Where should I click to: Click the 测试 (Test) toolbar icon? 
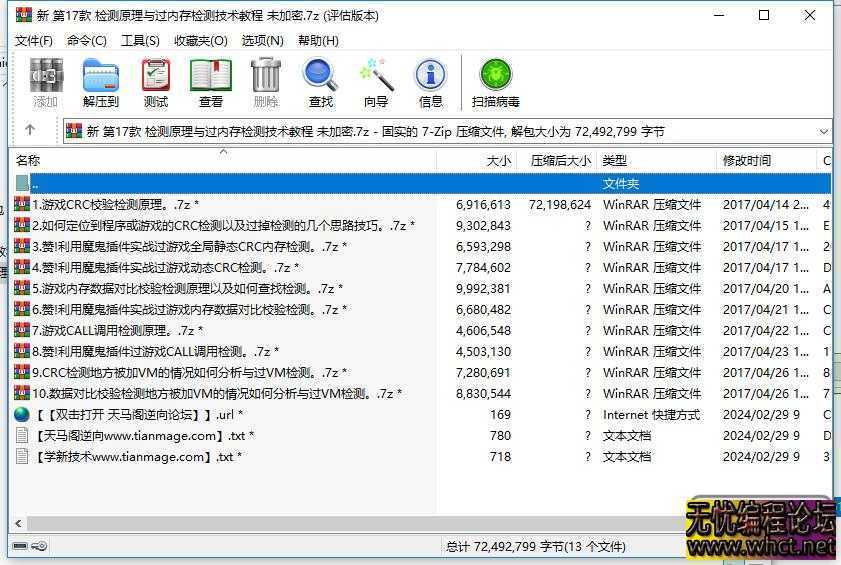point(156,82)
